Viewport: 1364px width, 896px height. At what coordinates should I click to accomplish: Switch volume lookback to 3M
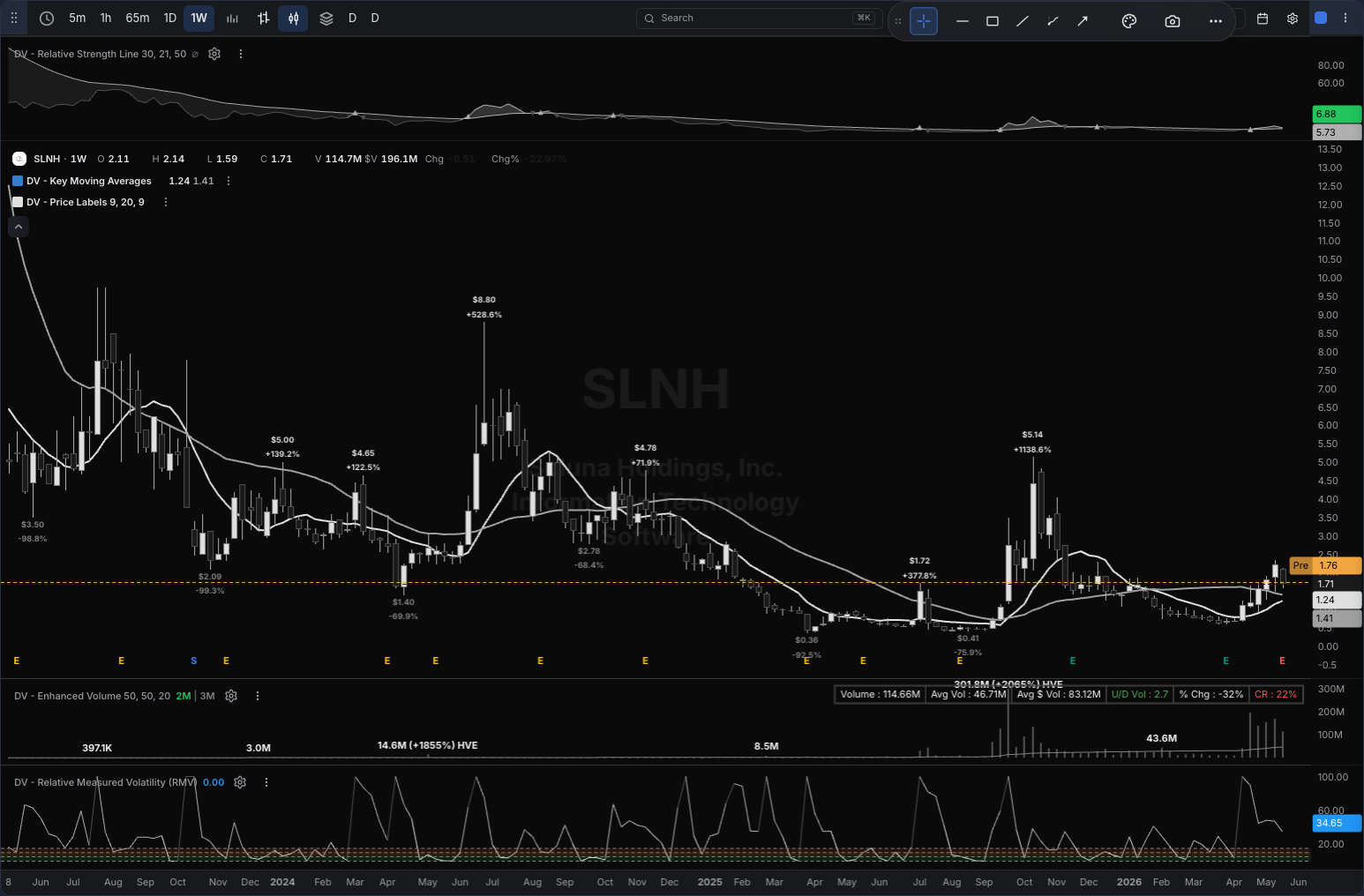207,696
